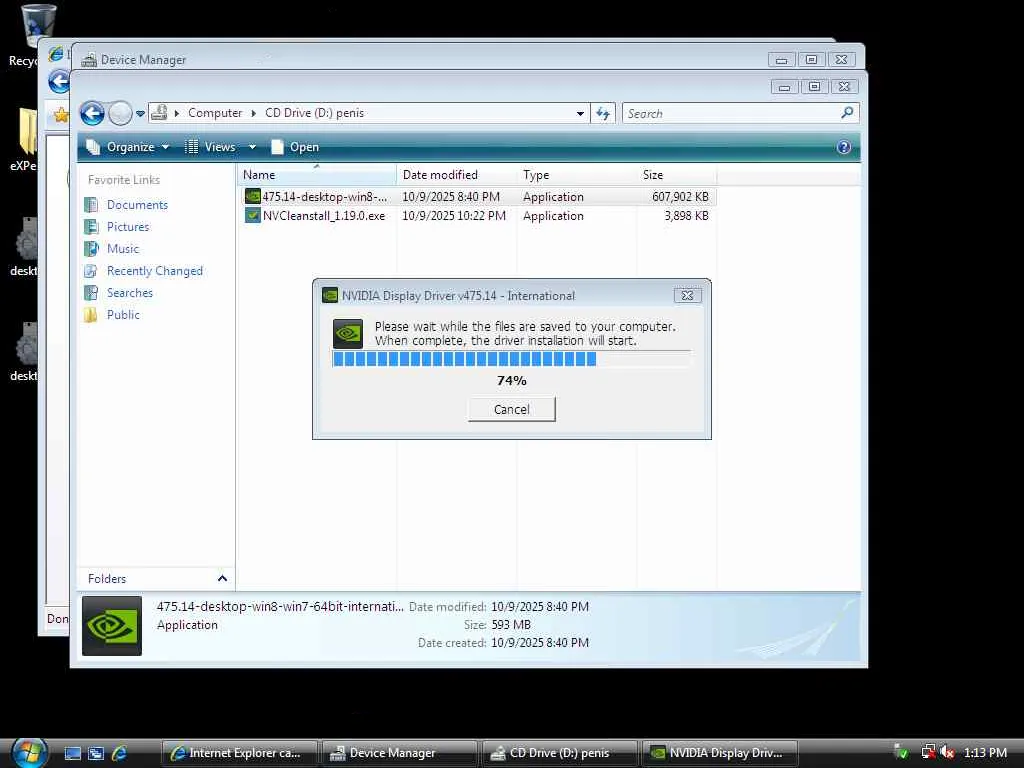Click the NVIDIA logo icon in dialog

coord(347,334)
